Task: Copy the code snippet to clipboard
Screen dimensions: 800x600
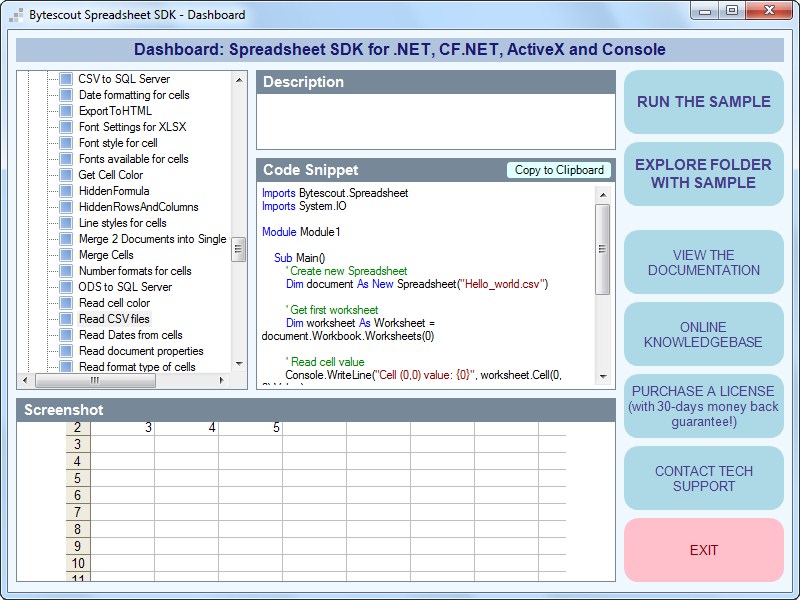Action: point(559,170)
